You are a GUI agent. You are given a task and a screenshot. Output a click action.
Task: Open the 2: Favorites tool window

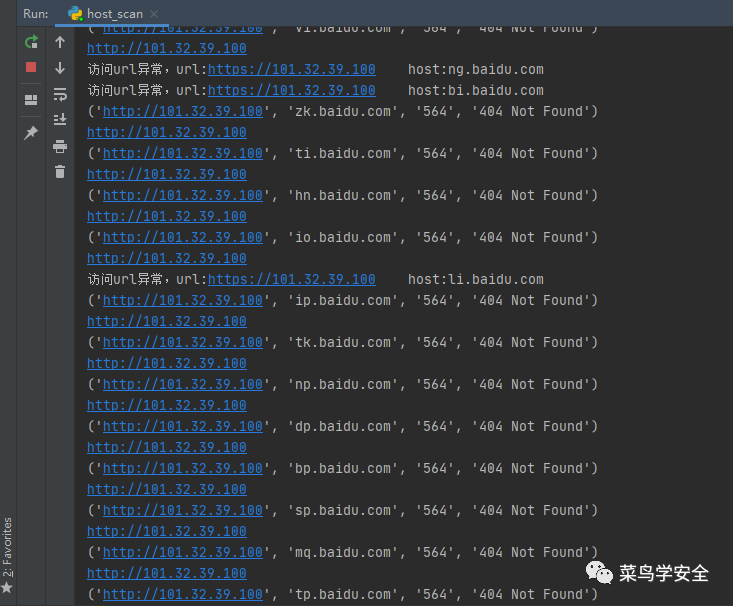(x=7, y=548)
